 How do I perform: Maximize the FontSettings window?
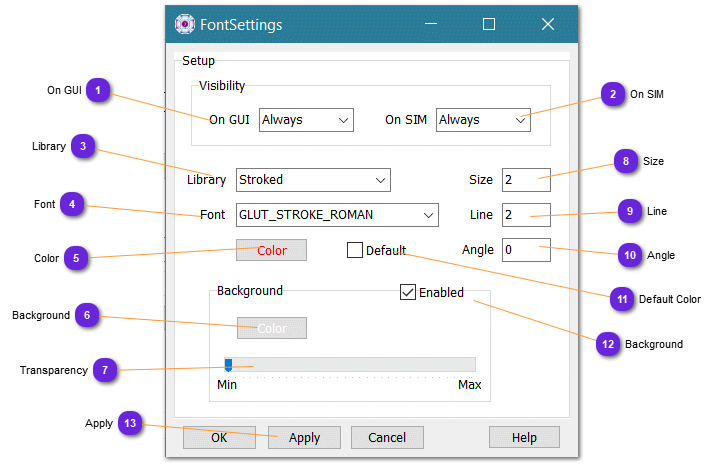pyautogui.click(x=489, y=25)
